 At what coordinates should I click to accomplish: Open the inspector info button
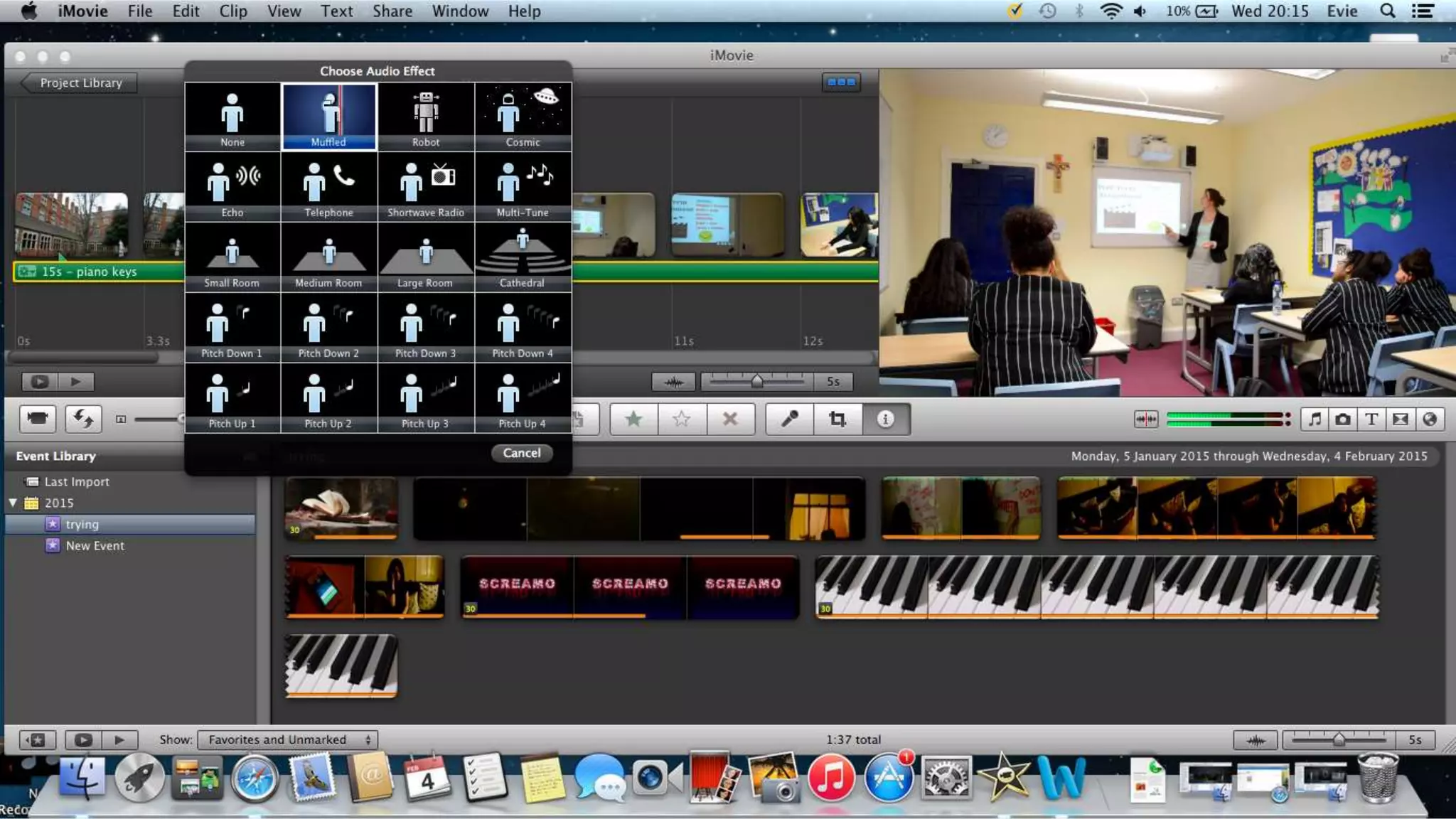coord(886,419)
